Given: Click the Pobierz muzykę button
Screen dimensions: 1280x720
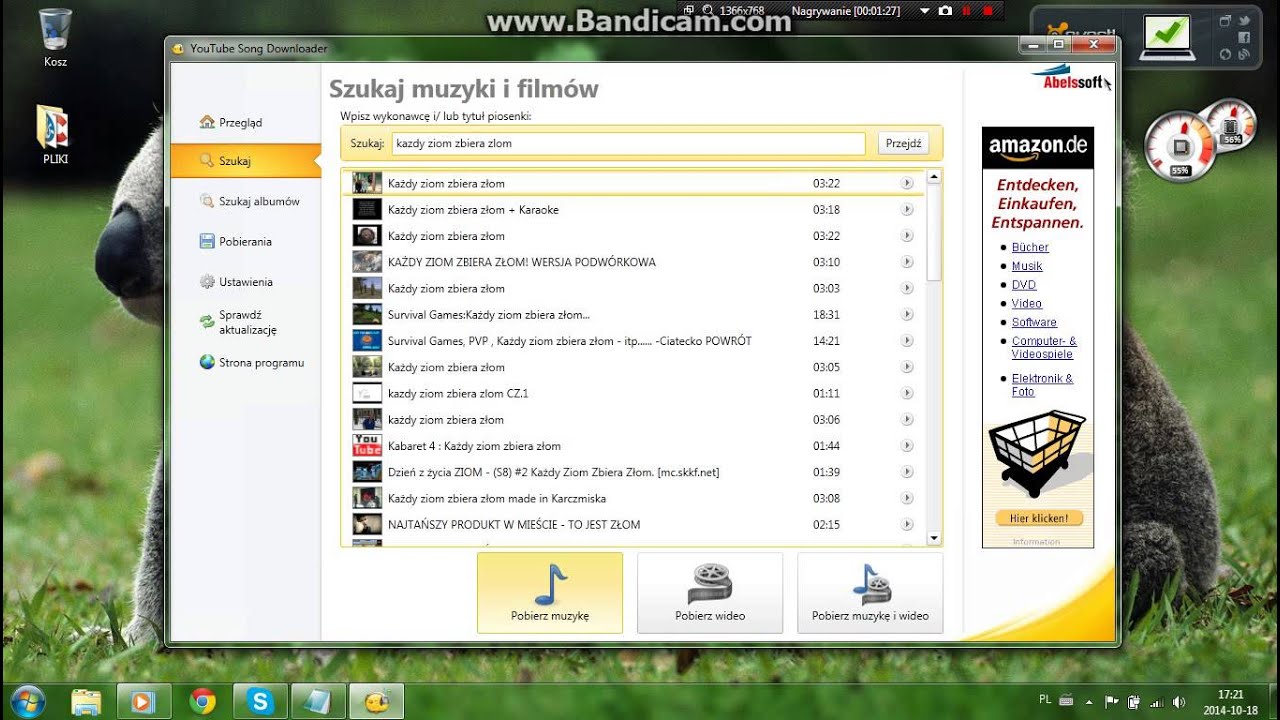Looking at the screenshot, I should pos(550,593).
